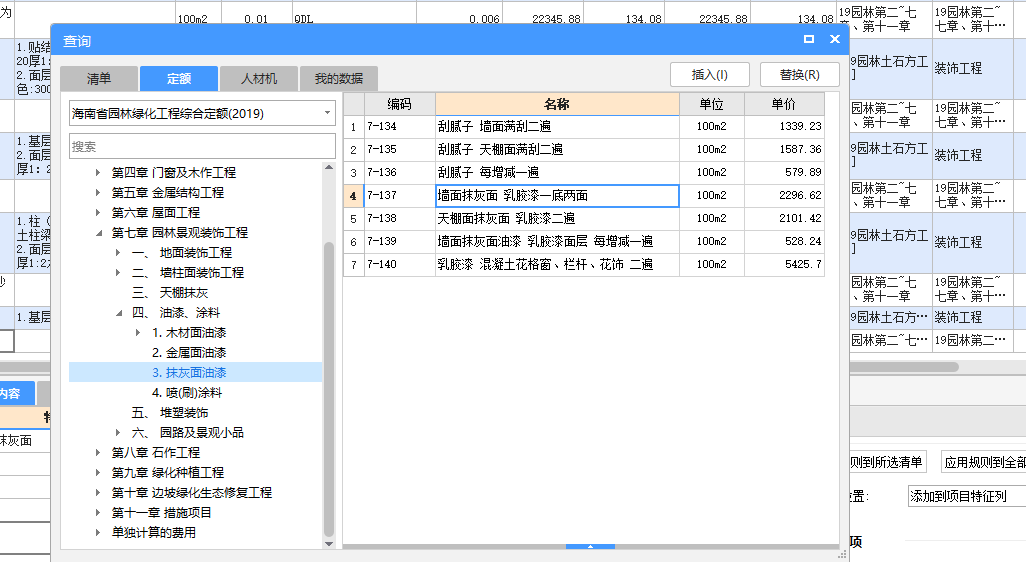Viewport: 1026px width, 562px height.
Task: Expand 第九章 绿化种植工程 node
Action: tap(97, 472)
